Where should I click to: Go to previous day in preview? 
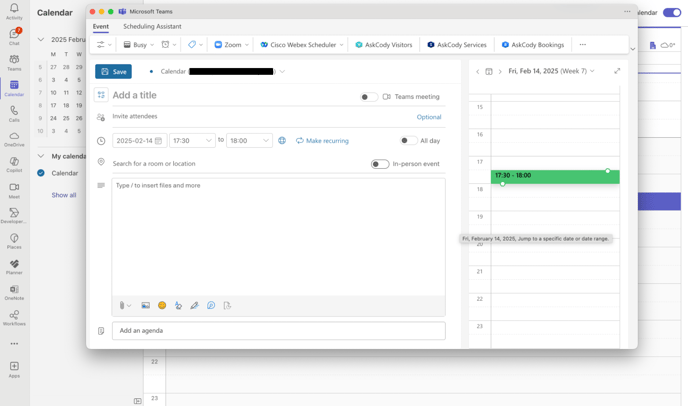478,72
